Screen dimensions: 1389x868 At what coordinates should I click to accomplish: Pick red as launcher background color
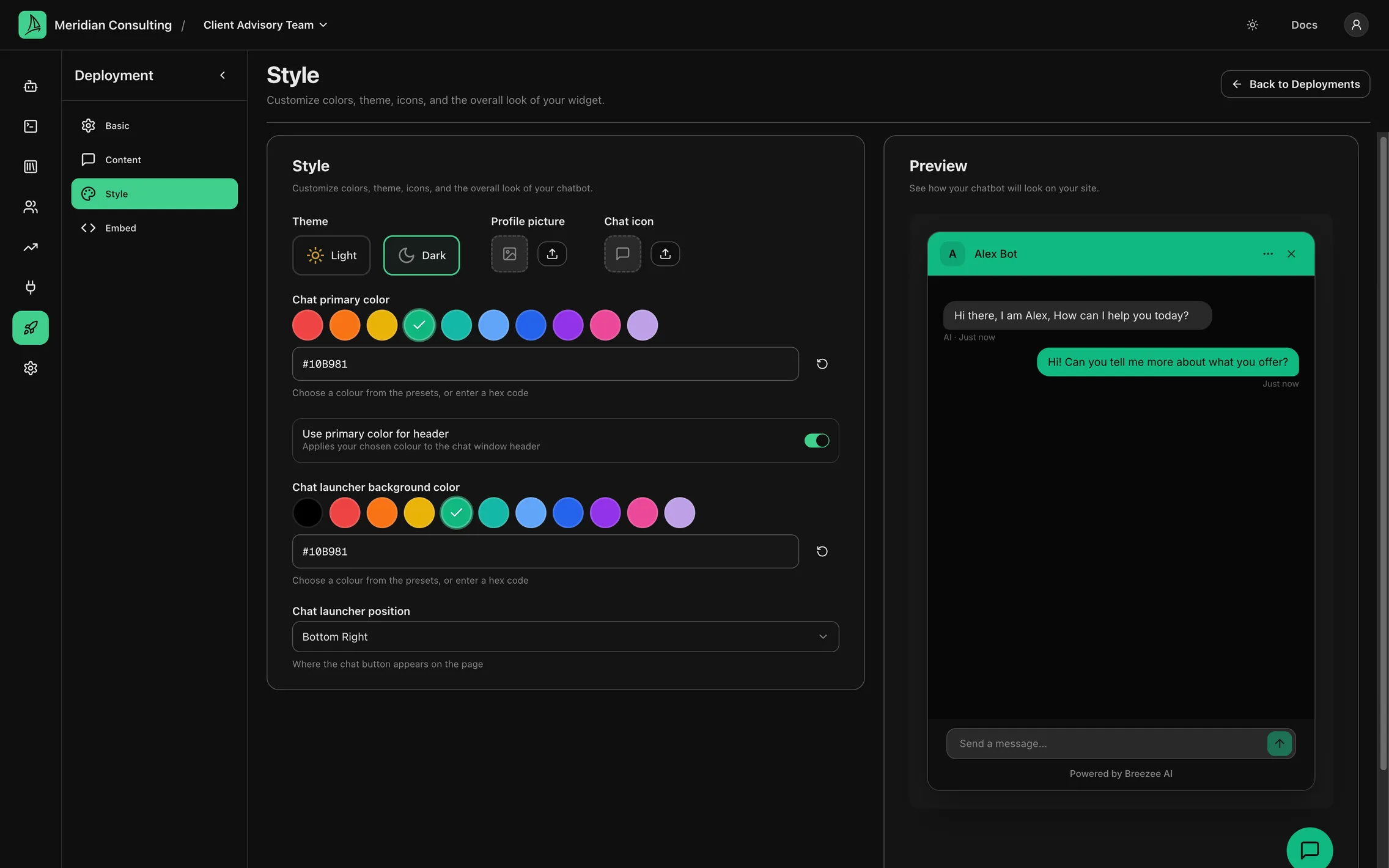(345, 512)
